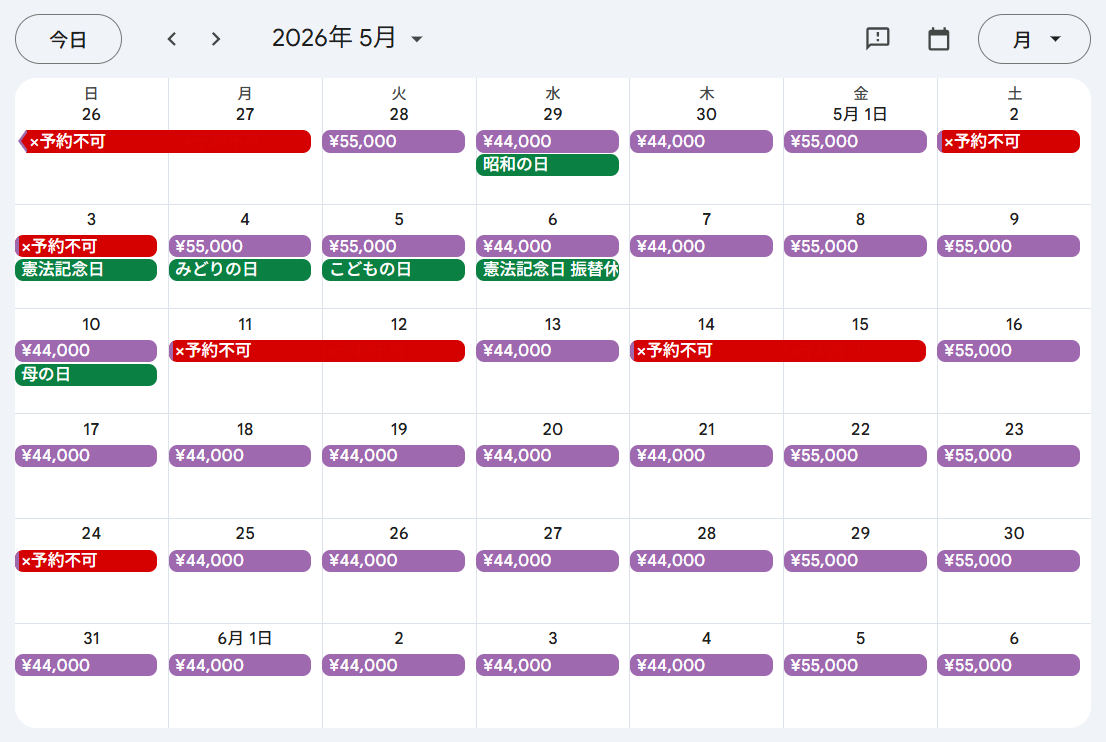Open the 予約不可 block starting May 11
This screenshot has height=742, width=1106.
(317, 351)
